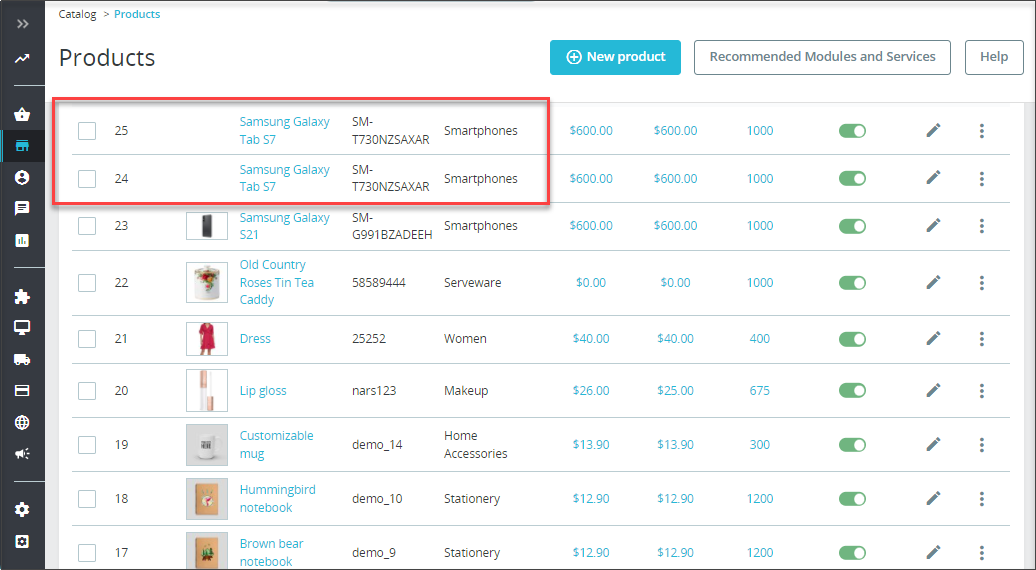The width and height of the screenshot is (1036, 570).
Task: Open the Dashboard trending arrow icon
Action: 22,59
